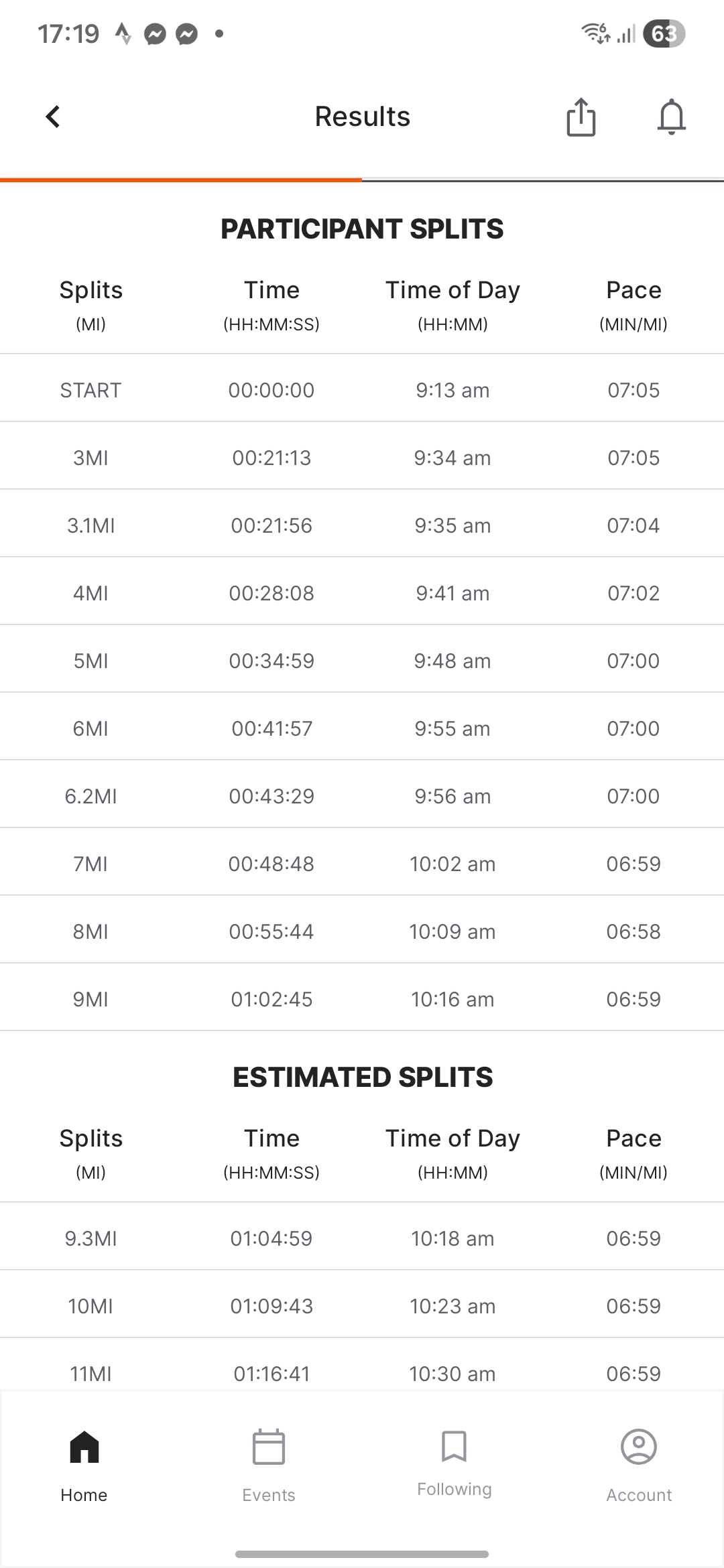Tap the Wi-Fi status icon
This screenshot has width=724, height=1568.
(595, 33)
